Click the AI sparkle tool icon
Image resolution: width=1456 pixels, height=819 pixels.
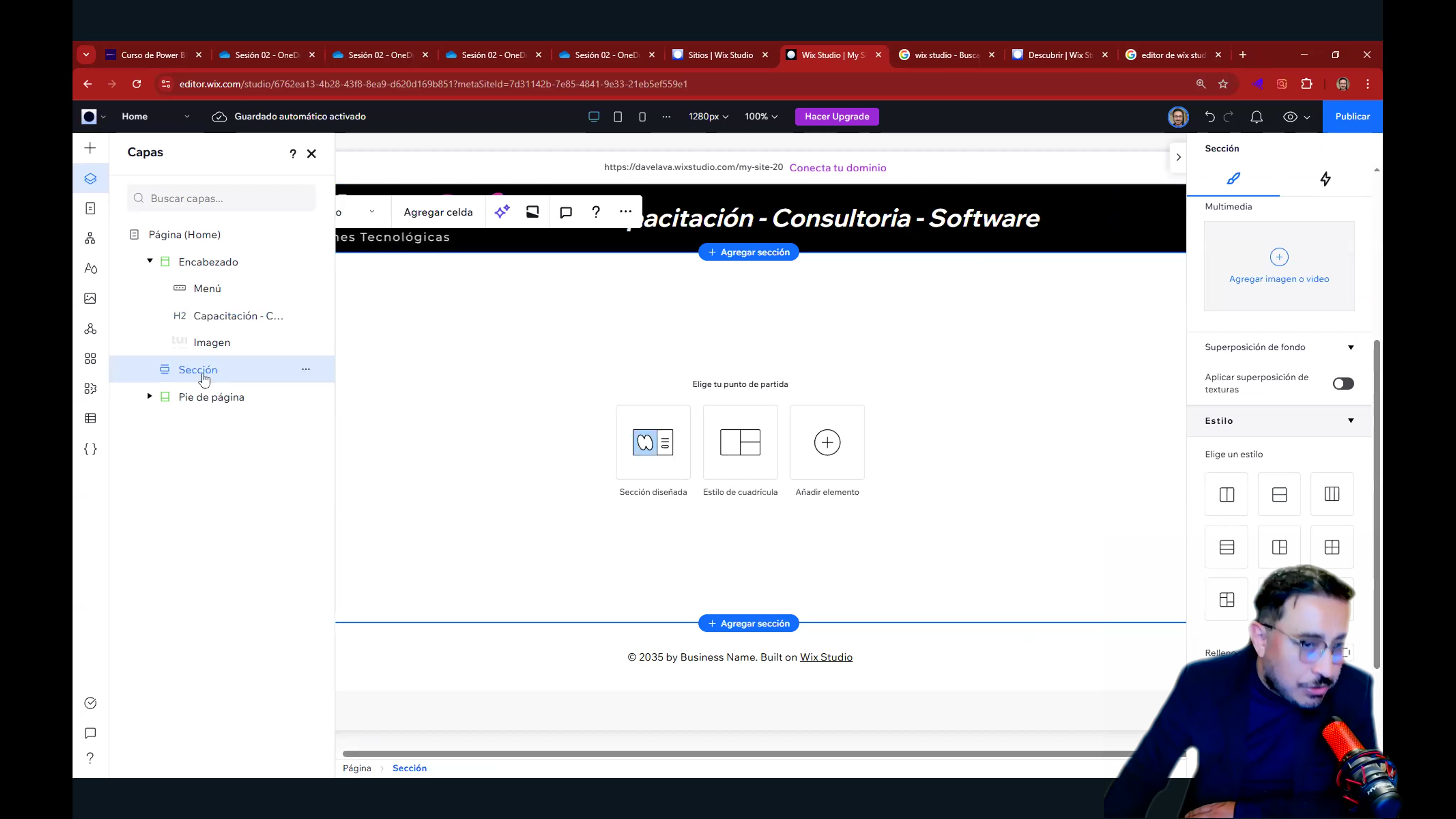pos(502,212)
